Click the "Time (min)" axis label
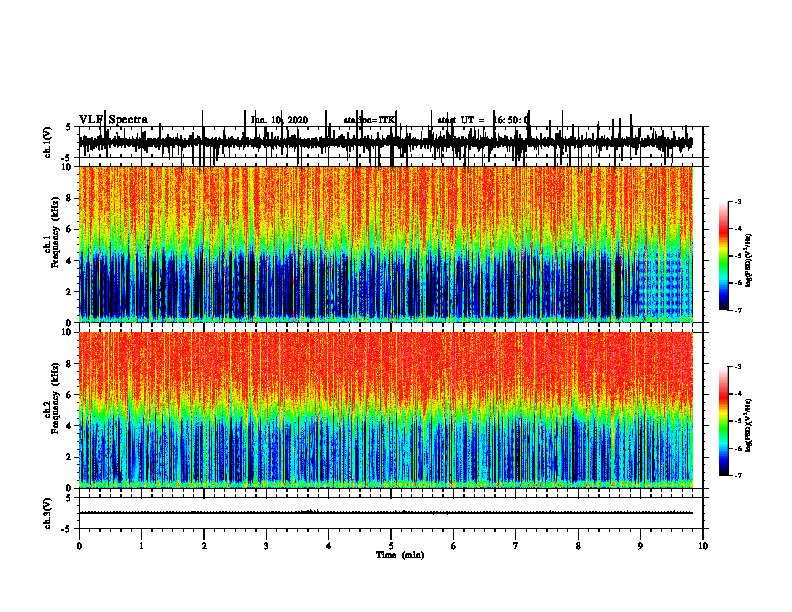This screenshot has width=792, height=612. tap(400, 555)
